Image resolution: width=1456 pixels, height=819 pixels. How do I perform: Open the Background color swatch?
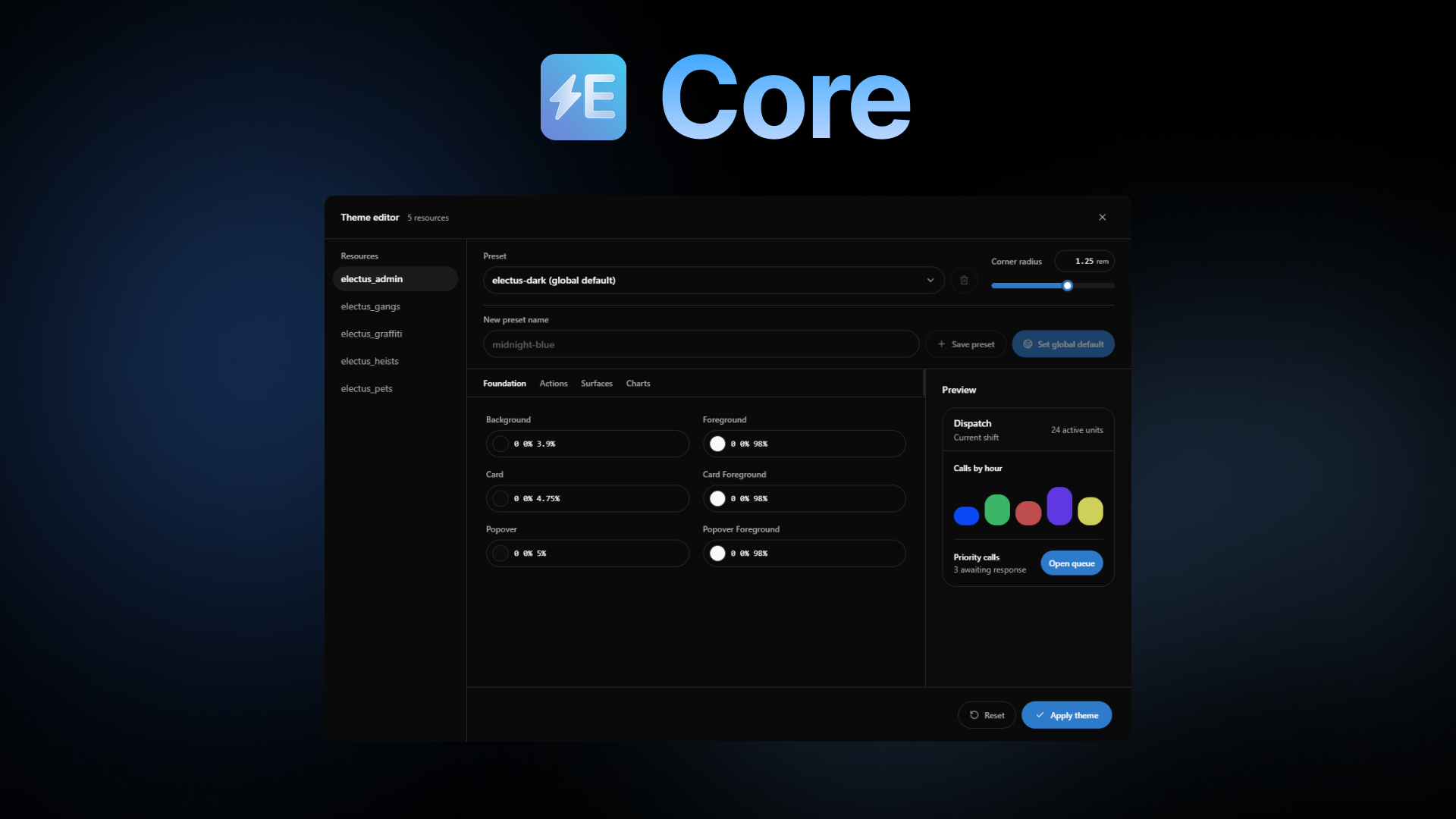coord(500,444)
